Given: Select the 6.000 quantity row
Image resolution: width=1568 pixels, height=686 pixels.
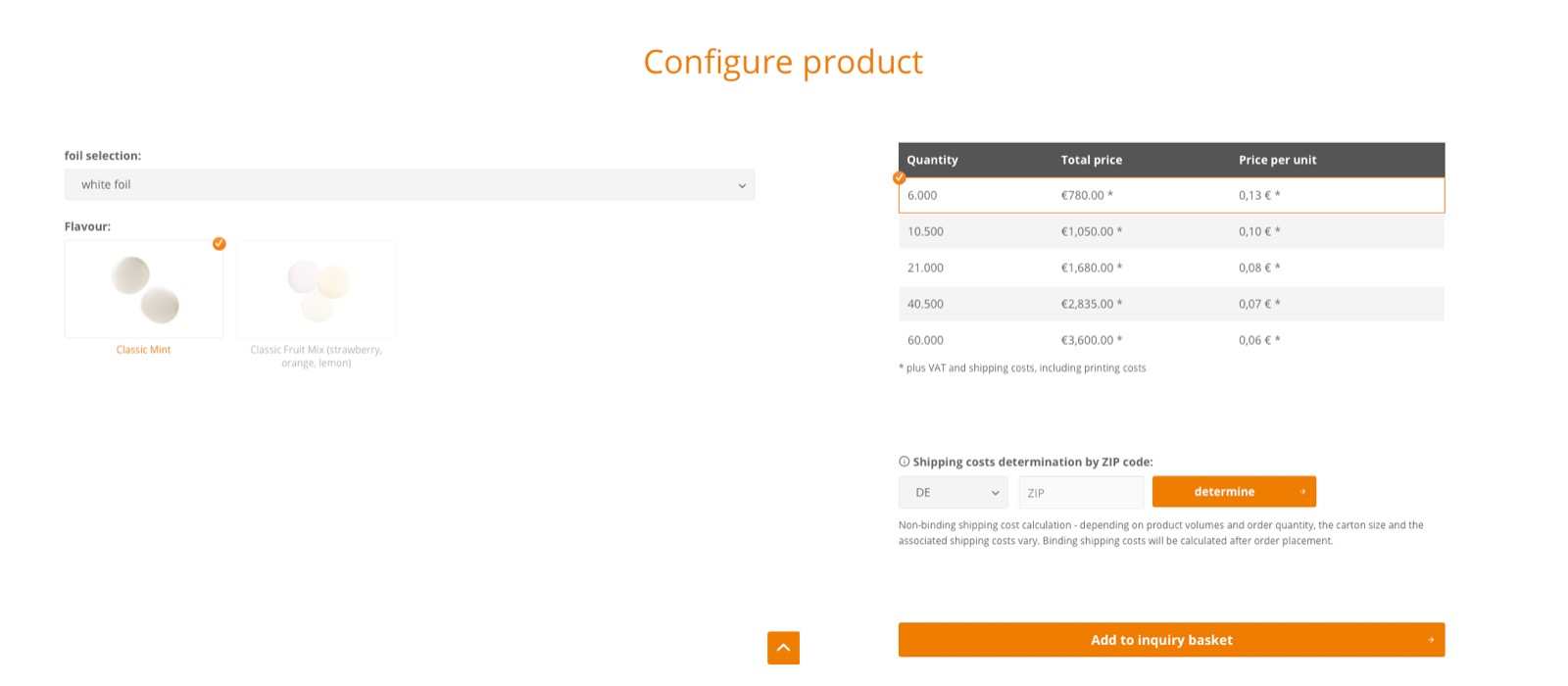Looking at the screenshot, I should 1170,195.
